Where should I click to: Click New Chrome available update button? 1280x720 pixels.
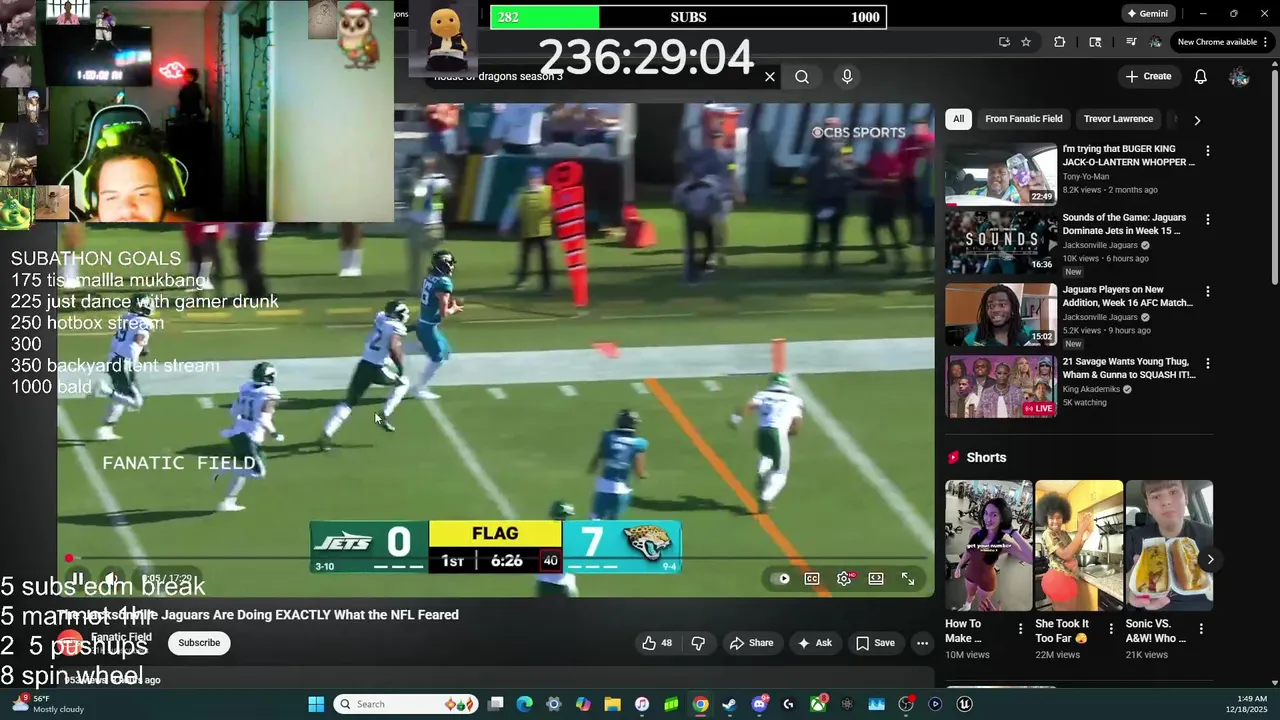pos(1223,42)
